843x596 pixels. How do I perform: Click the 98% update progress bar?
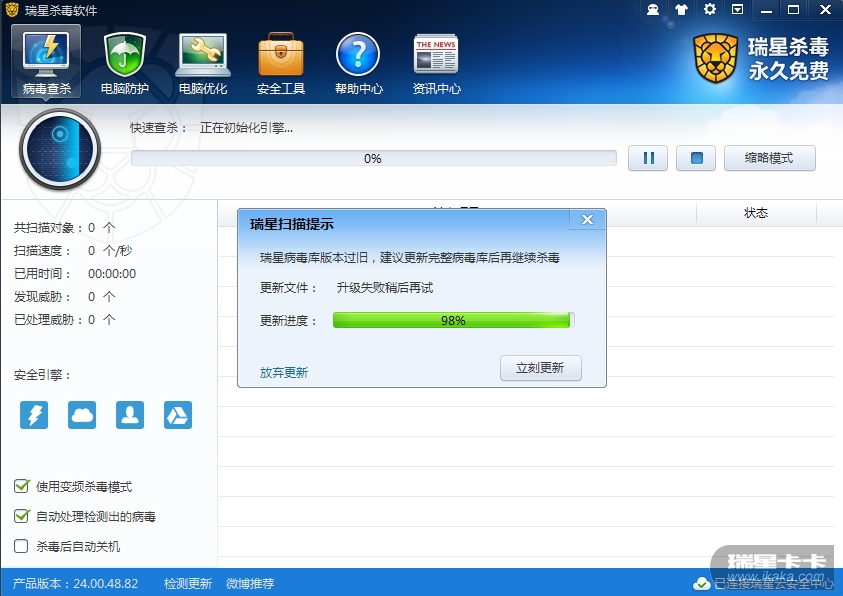click(x=454, y=320)
